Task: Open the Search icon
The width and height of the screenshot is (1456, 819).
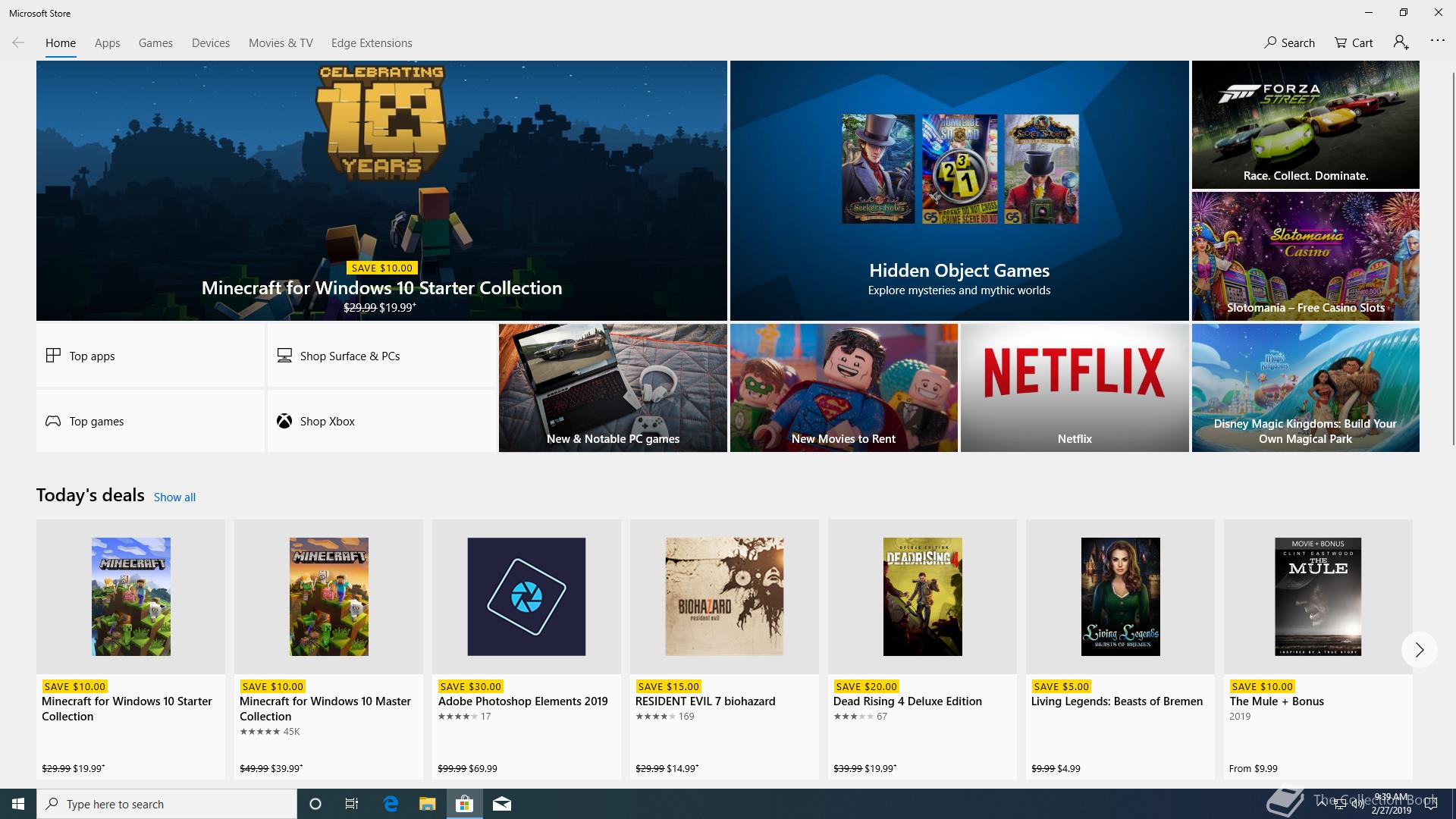Action: point(1289,42)
